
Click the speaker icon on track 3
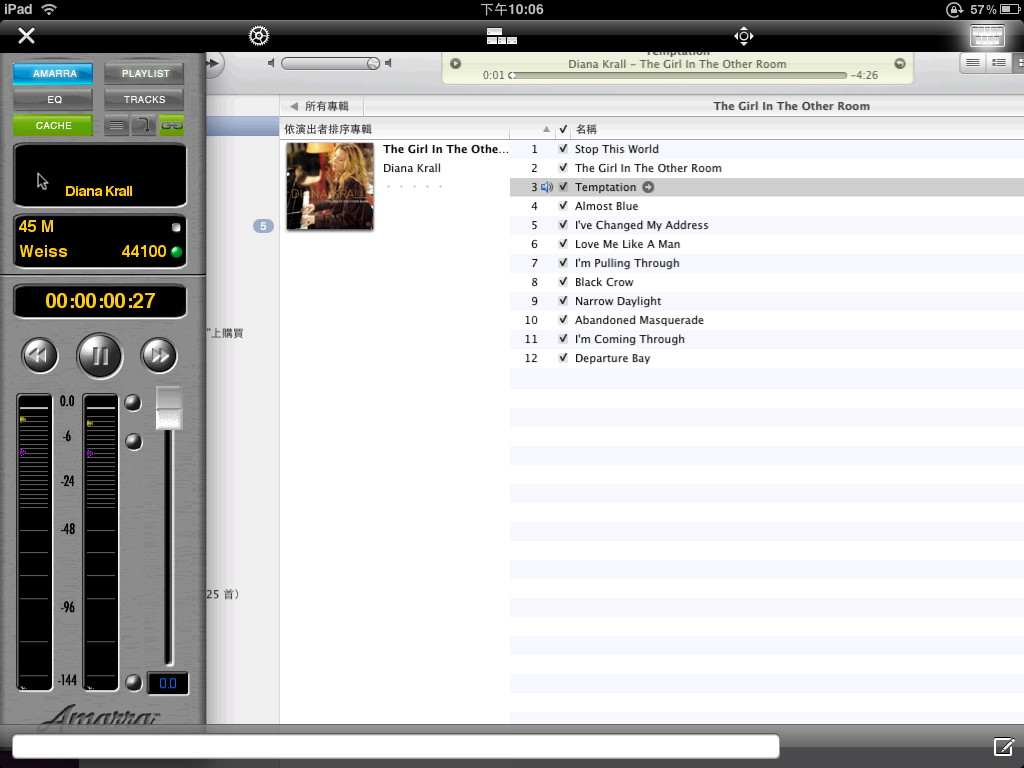(547, 187)
